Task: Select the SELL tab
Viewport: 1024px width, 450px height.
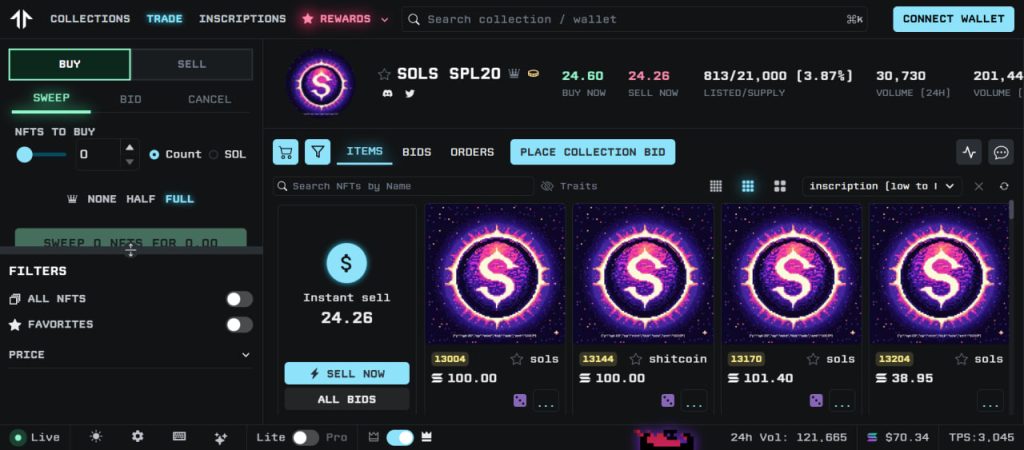Action: 192,64
